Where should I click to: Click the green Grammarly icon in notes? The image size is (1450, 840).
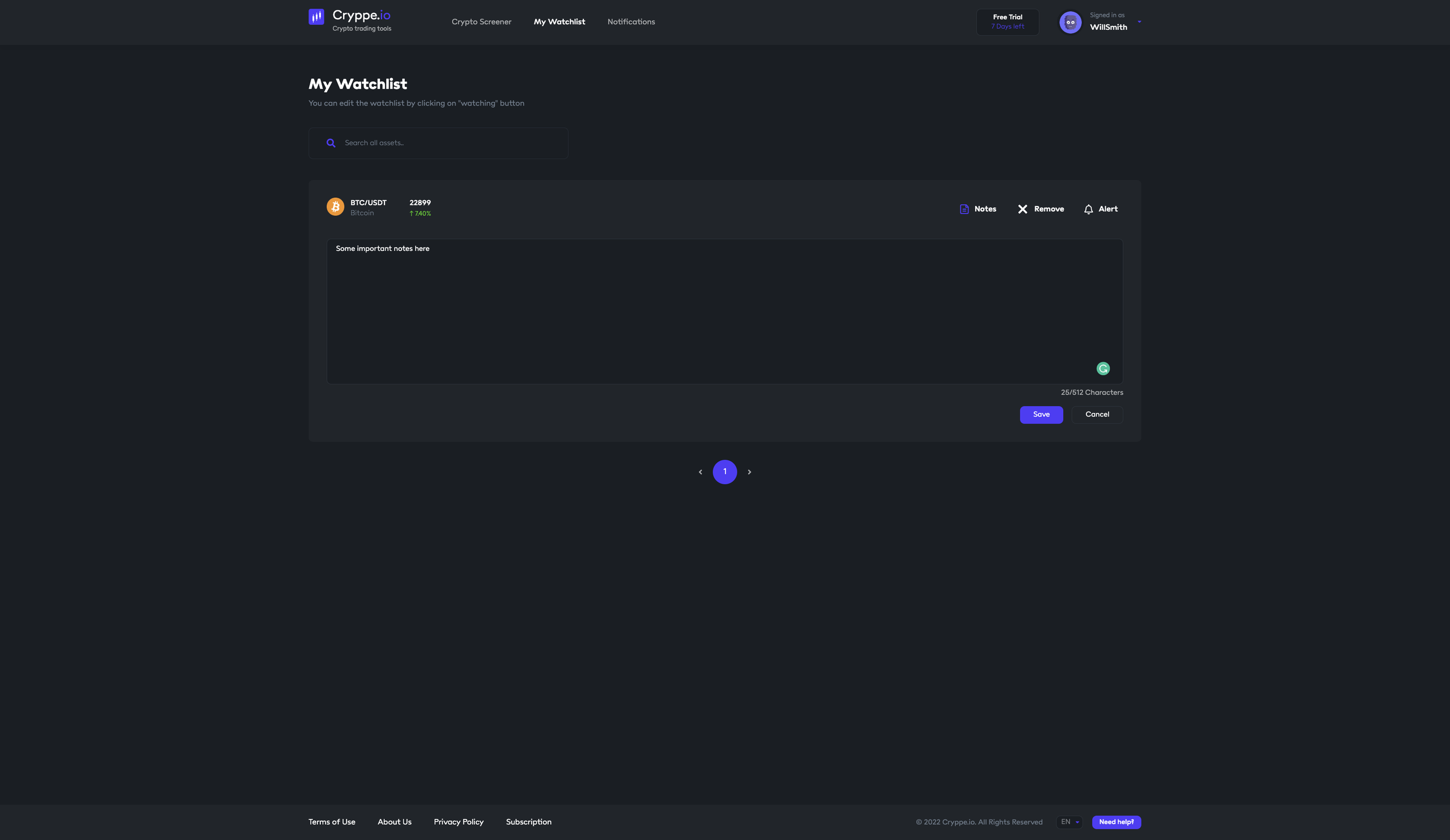tap(1103, 369)
